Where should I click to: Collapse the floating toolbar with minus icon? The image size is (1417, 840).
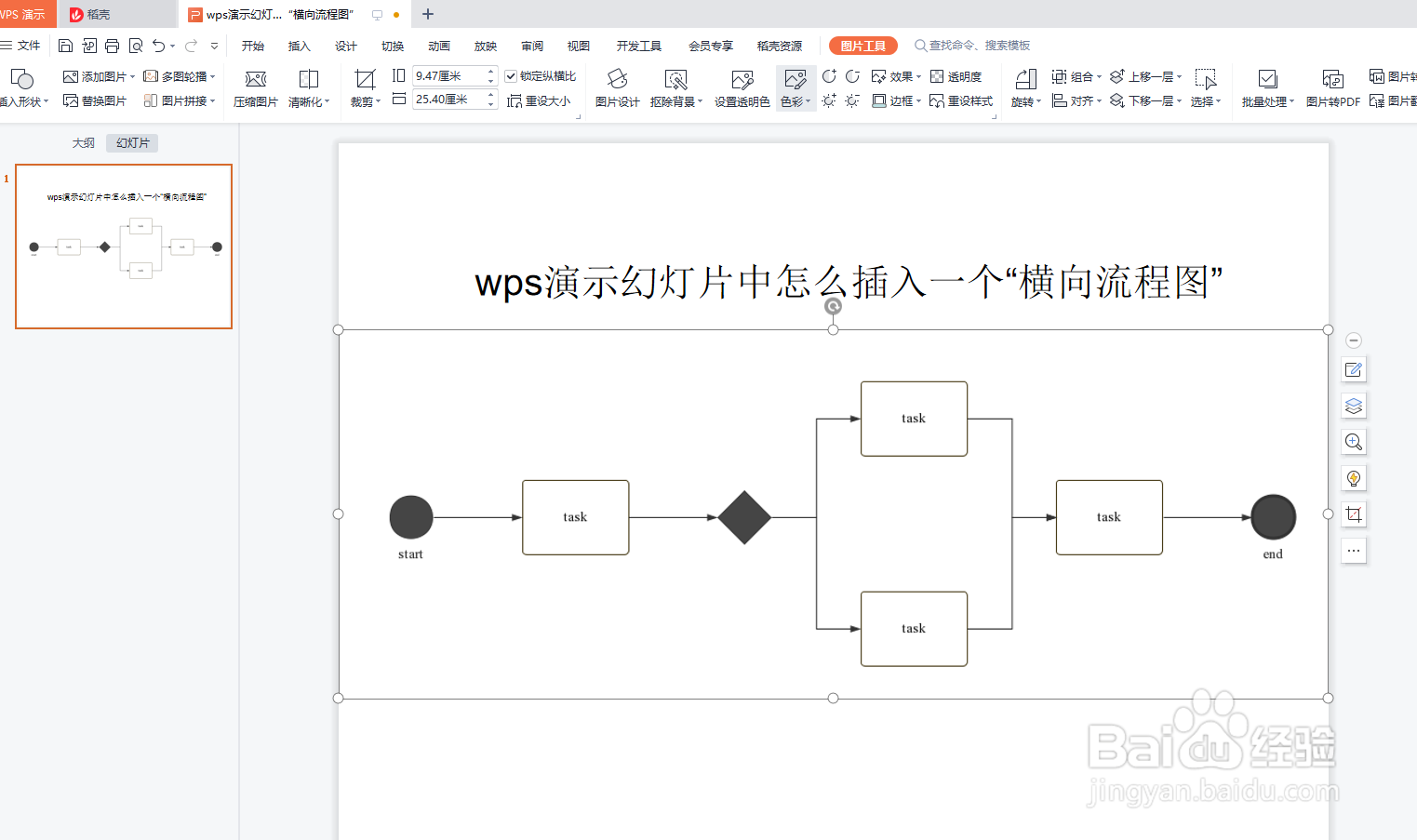1354,340
